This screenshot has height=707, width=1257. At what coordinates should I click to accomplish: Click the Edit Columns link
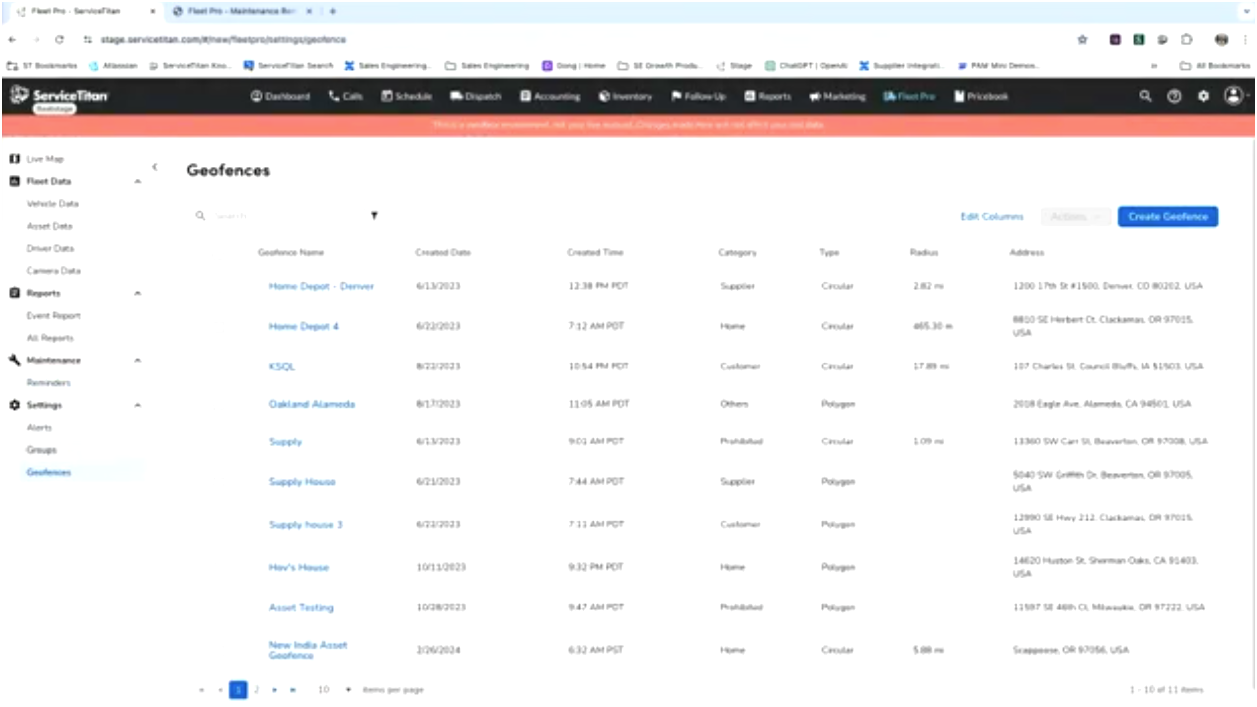point(992,217)
